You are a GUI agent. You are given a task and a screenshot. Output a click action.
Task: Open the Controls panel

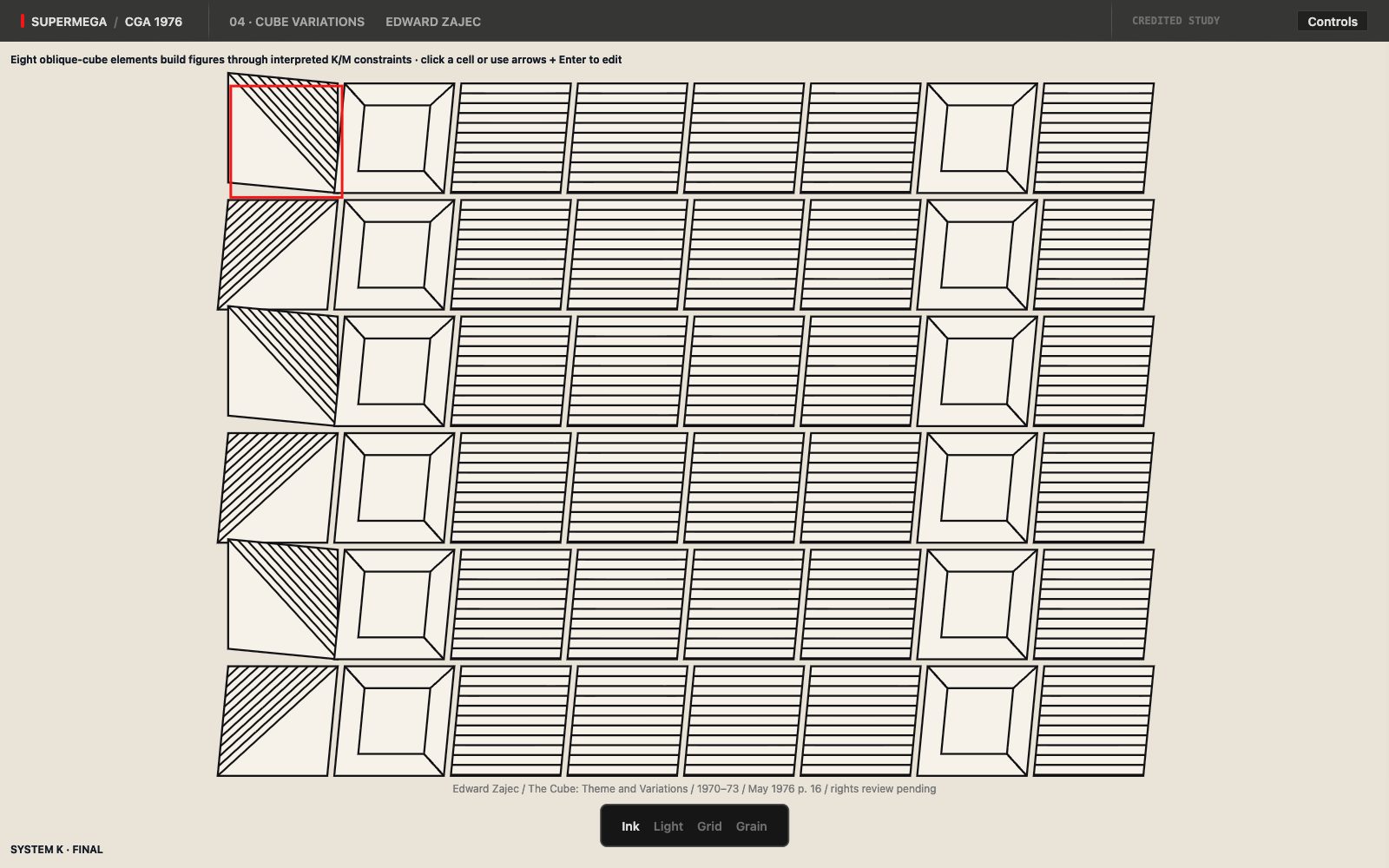(x=1332, y=22)
